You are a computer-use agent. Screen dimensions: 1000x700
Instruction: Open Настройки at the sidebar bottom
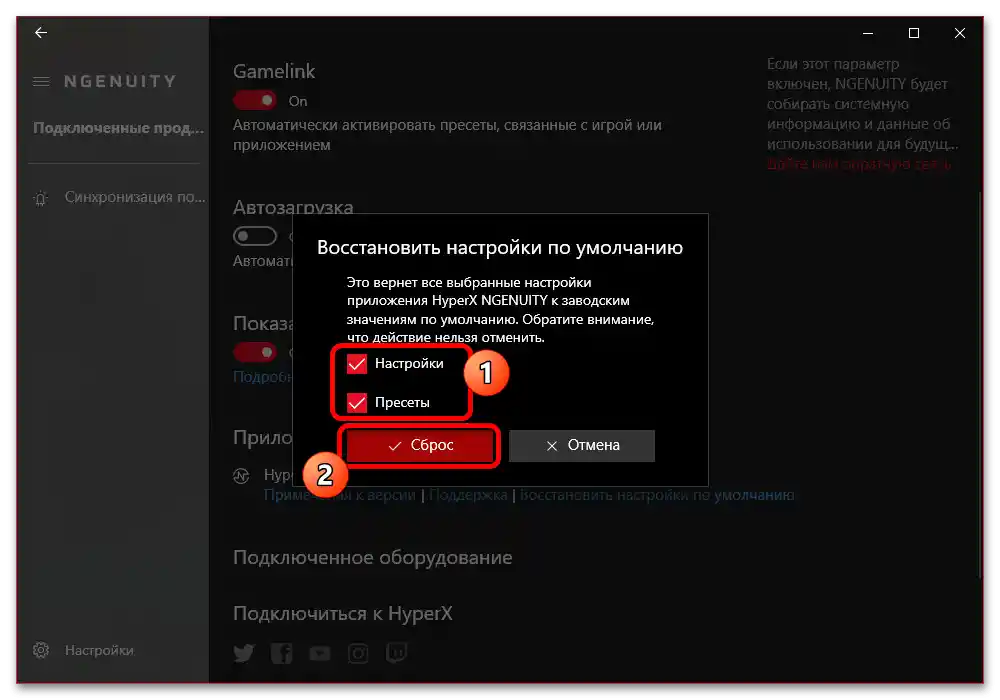(x=99, y=650)
